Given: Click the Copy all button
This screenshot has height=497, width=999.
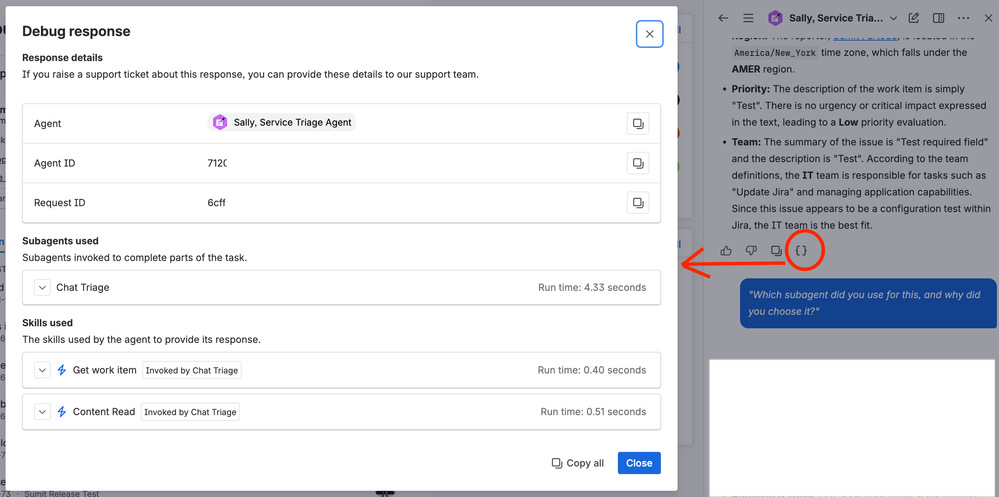Looking at the screenshot, I should coord(578,463).
